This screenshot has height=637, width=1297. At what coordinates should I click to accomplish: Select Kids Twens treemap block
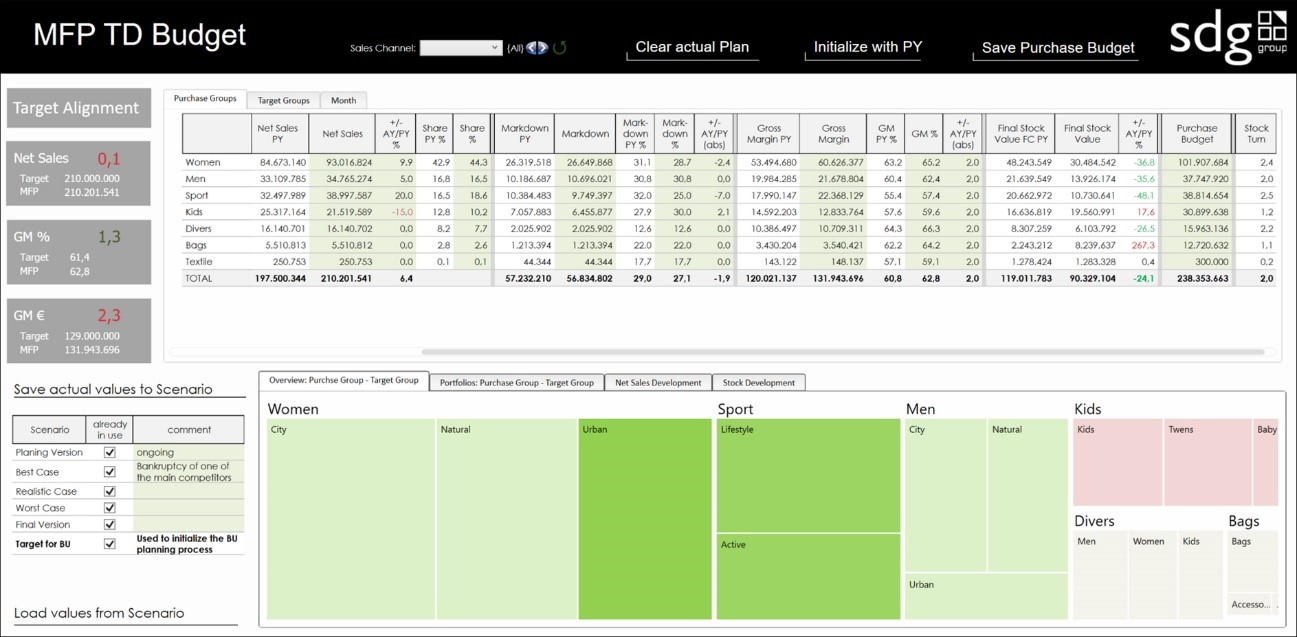pyautogui.click(x=1208, y=462)
